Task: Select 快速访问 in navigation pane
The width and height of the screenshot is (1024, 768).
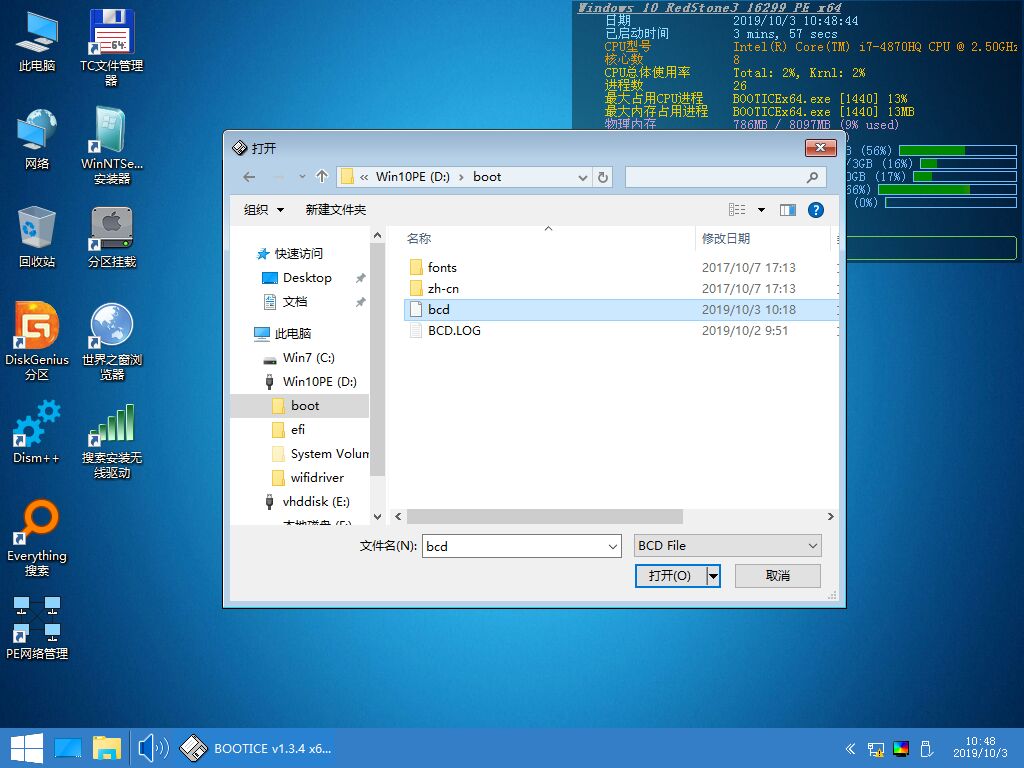Action: coord(298,253)
